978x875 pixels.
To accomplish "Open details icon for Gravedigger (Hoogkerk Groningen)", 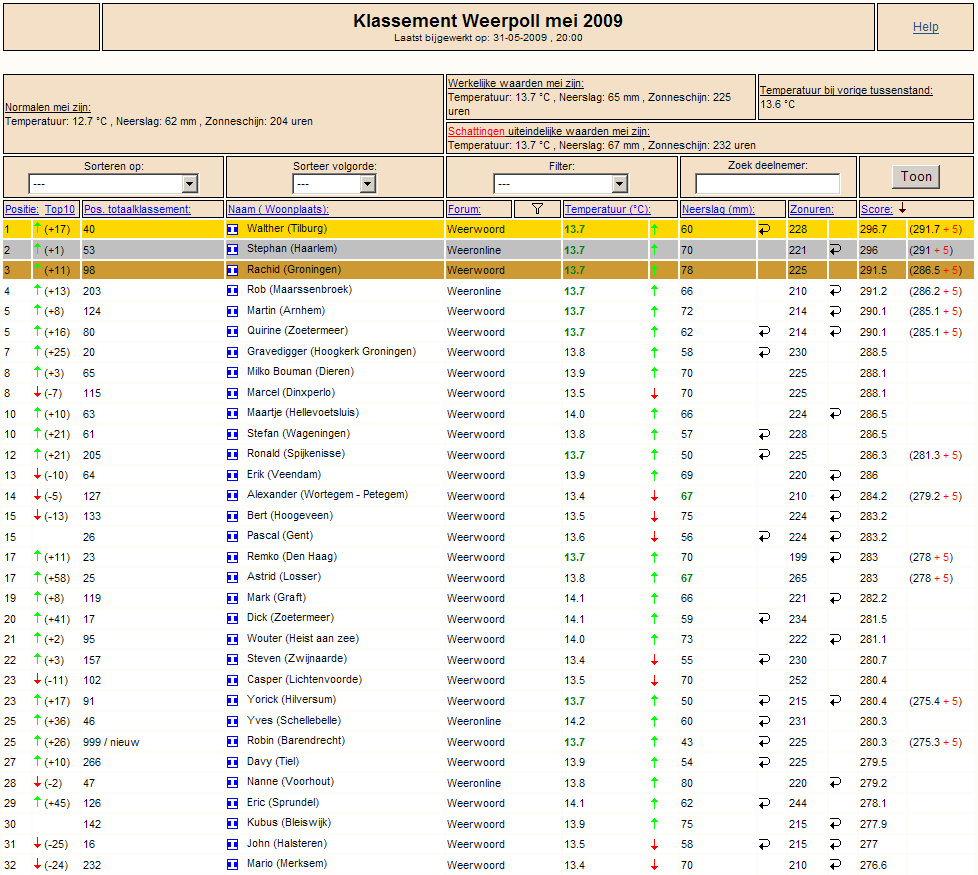I will click(233, 352).
